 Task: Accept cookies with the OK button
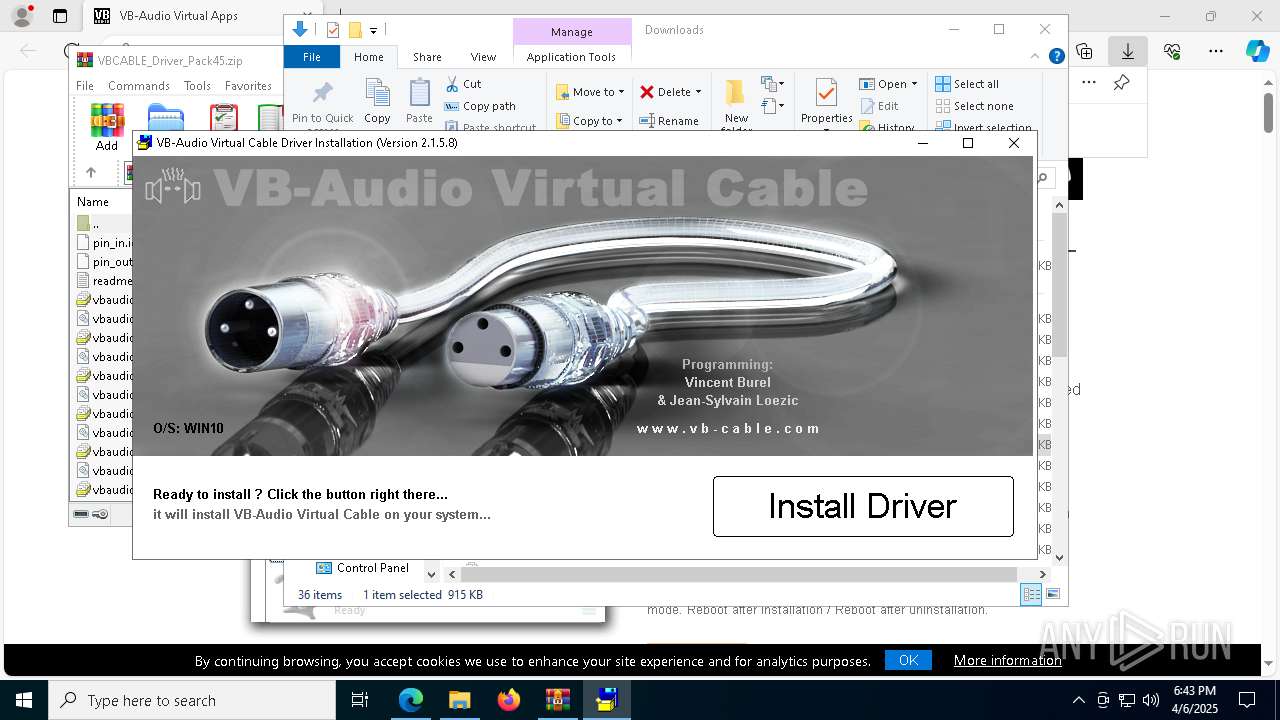pos(908,660)
